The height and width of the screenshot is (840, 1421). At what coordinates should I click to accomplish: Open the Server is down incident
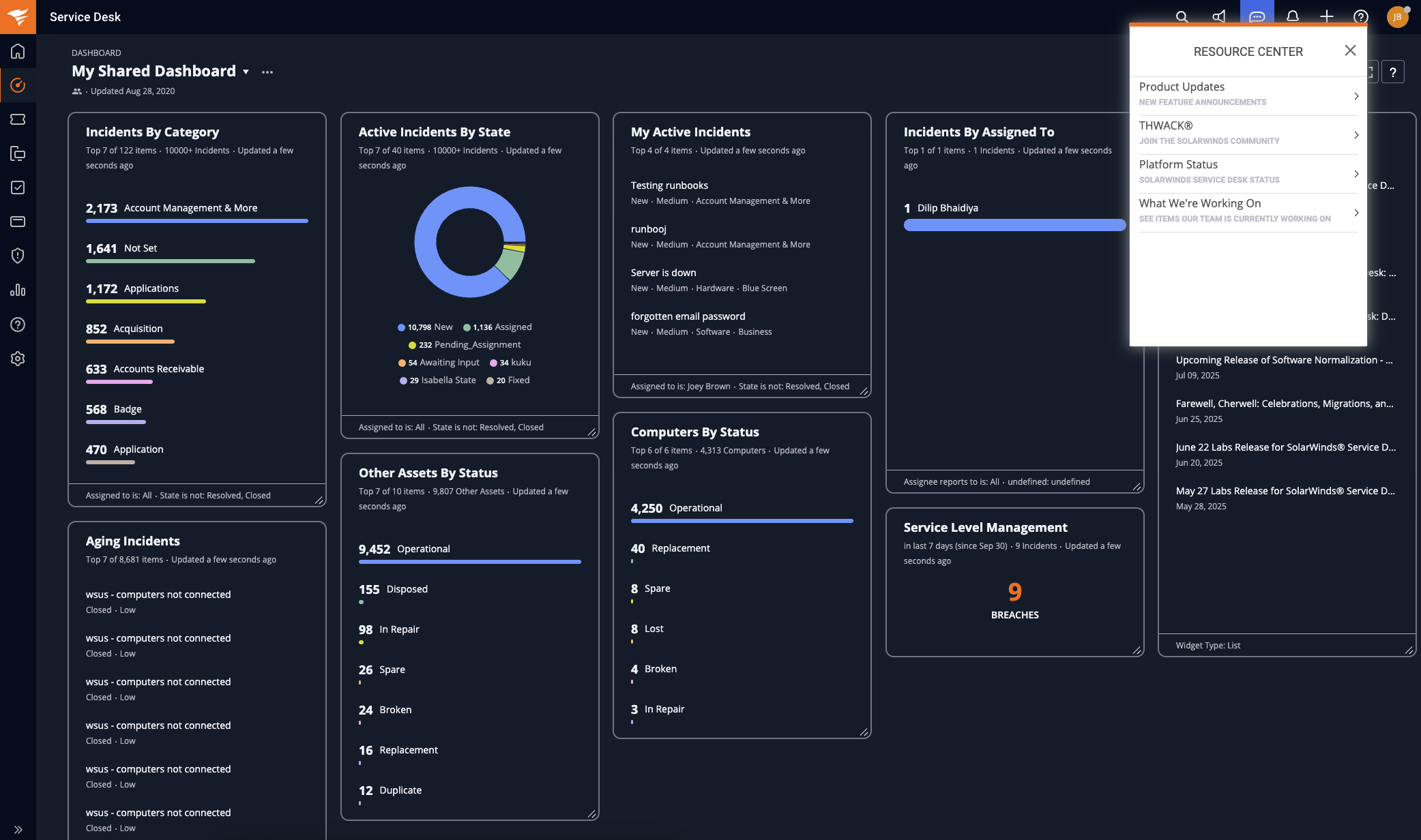pos(663,273)
